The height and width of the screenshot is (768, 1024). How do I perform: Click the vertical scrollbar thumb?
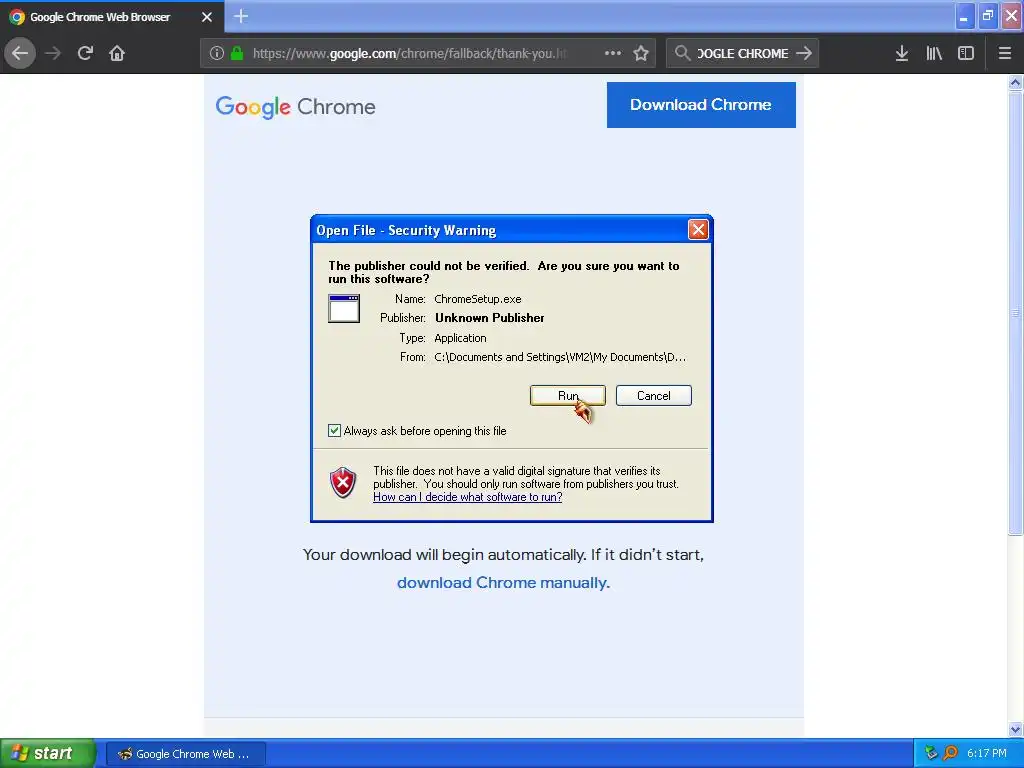[x=1015, y=313]
